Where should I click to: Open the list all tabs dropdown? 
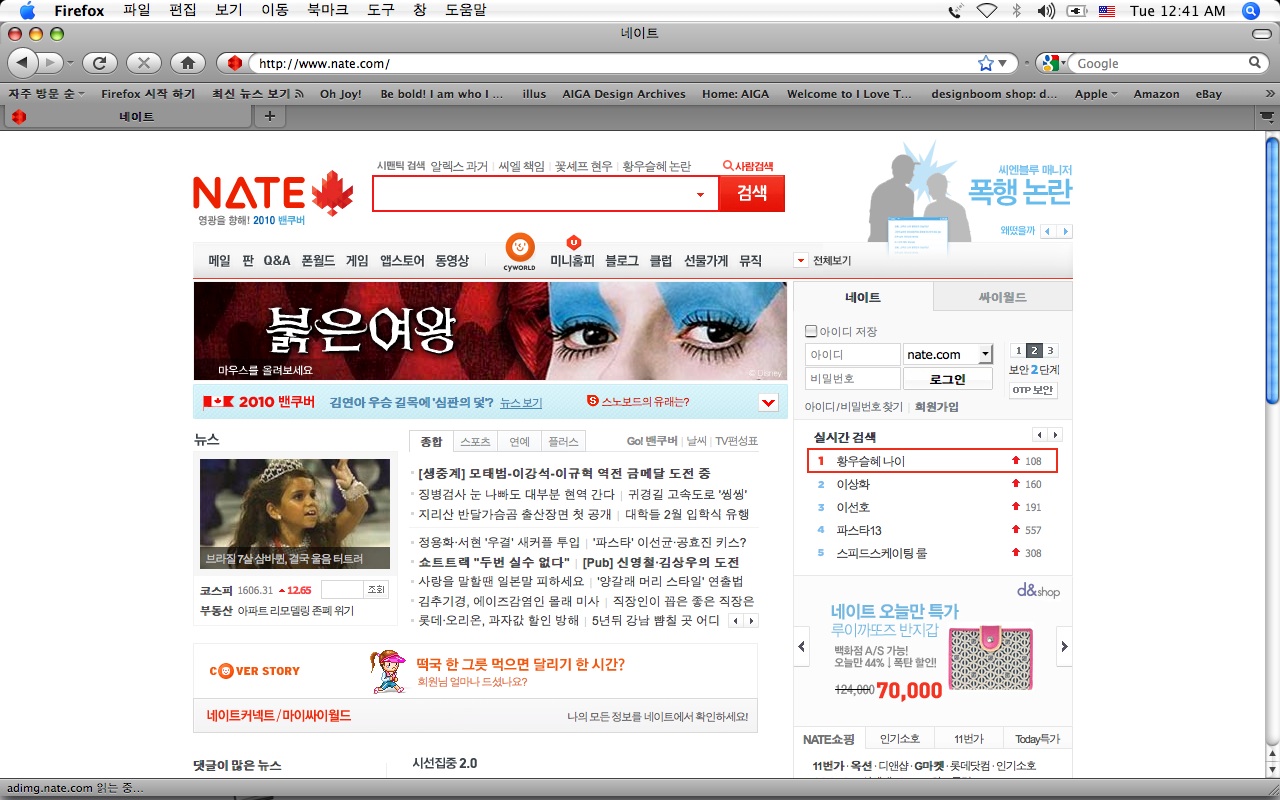point(1267,116)
